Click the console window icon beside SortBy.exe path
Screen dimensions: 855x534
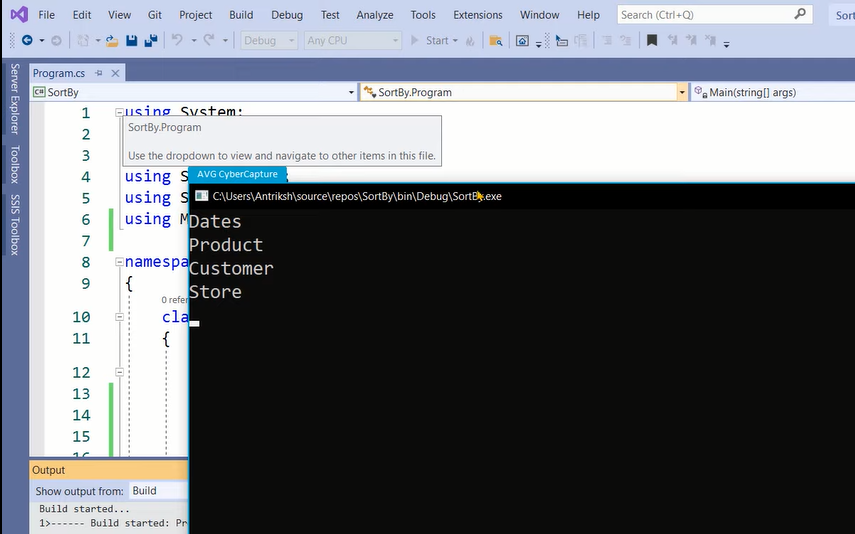(202, 196)
